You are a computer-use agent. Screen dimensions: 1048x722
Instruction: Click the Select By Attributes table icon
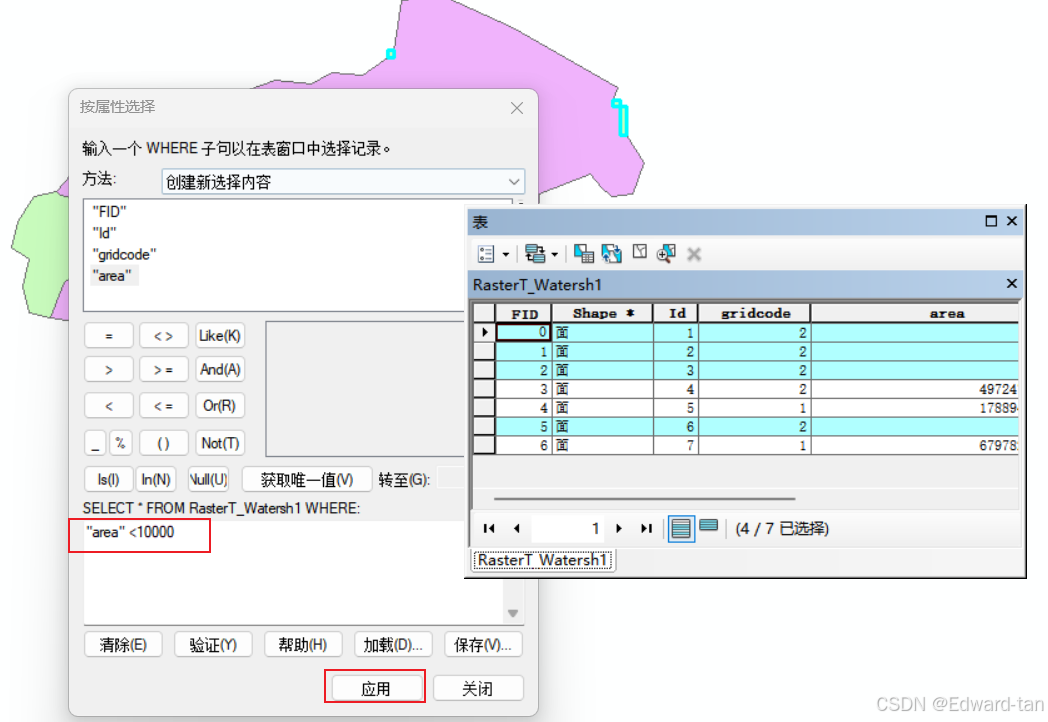583,253
